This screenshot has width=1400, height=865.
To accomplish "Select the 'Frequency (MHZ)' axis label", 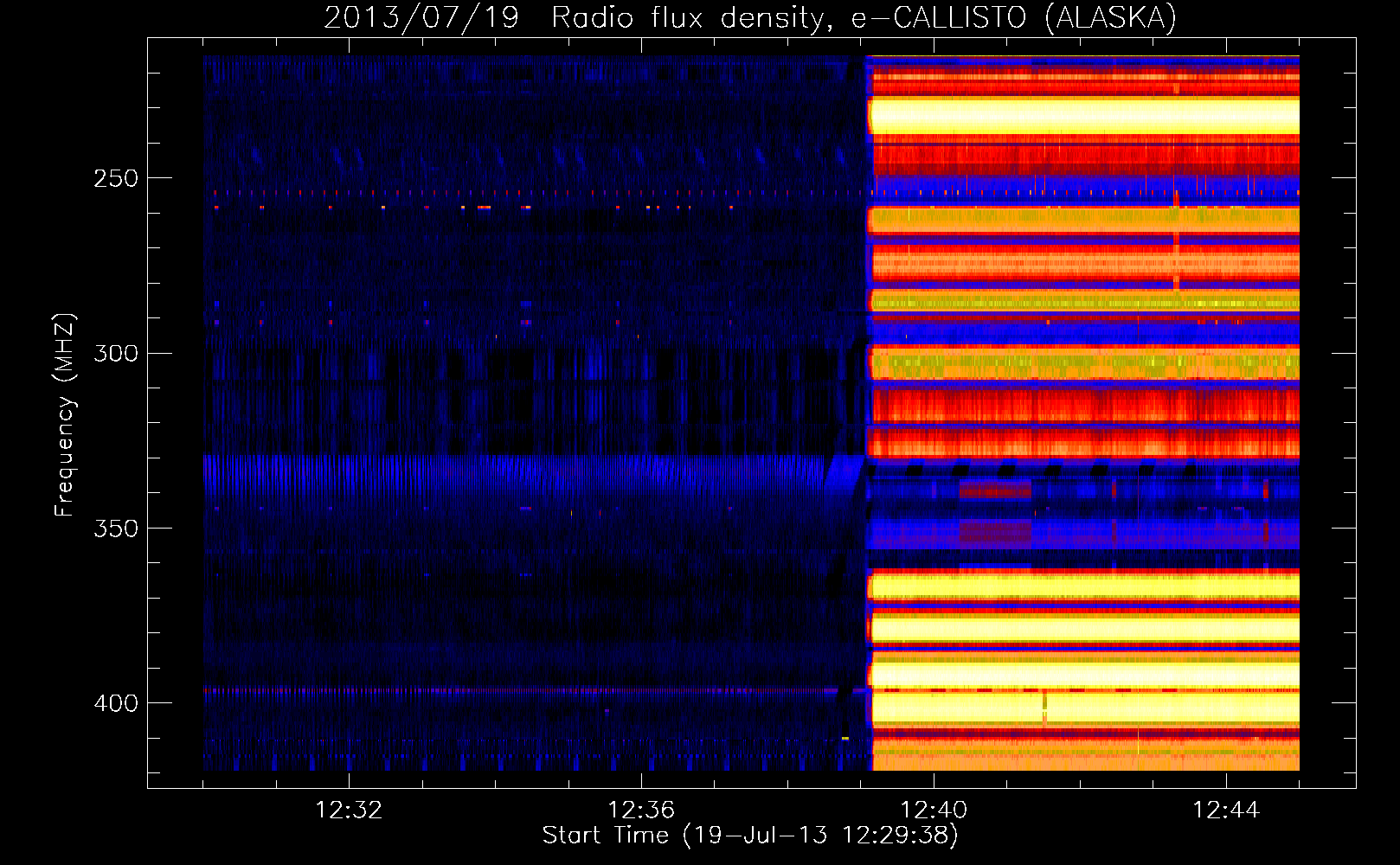I will click(x=65, y=415).
